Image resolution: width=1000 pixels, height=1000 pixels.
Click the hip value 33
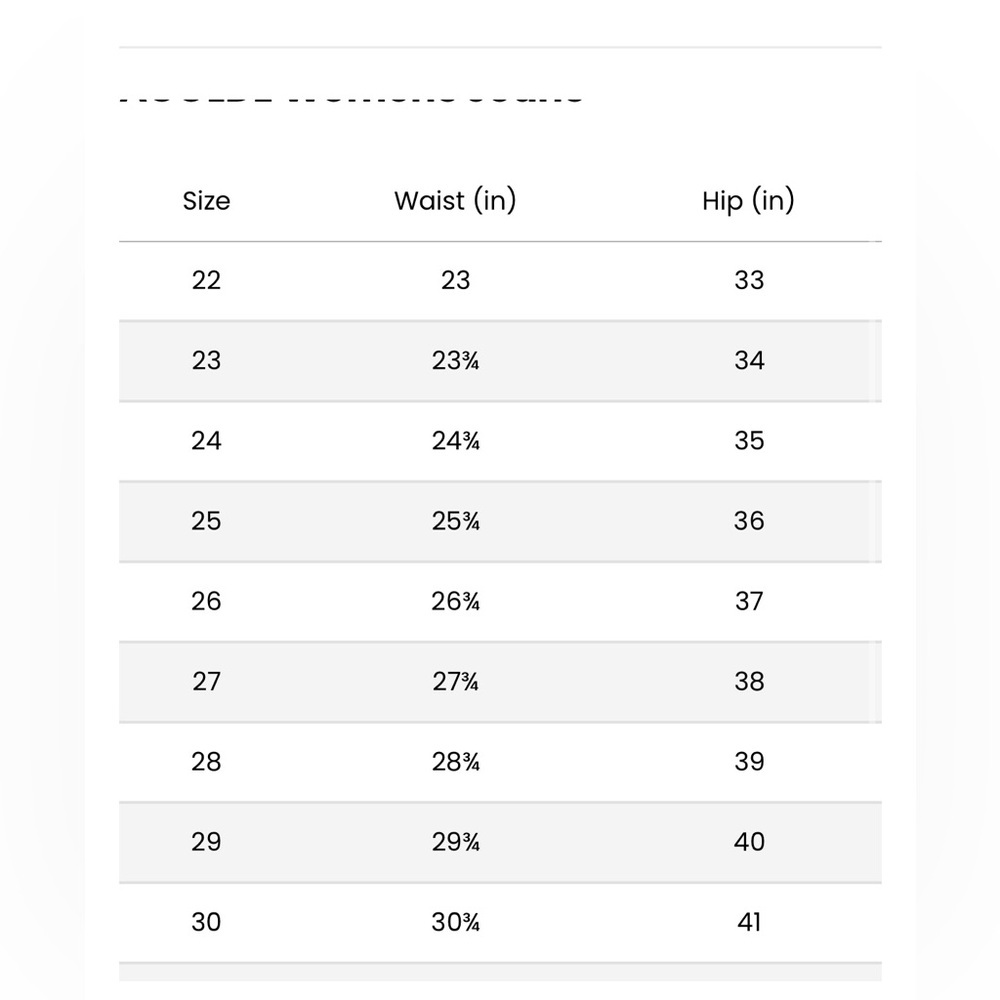point(749,281)
